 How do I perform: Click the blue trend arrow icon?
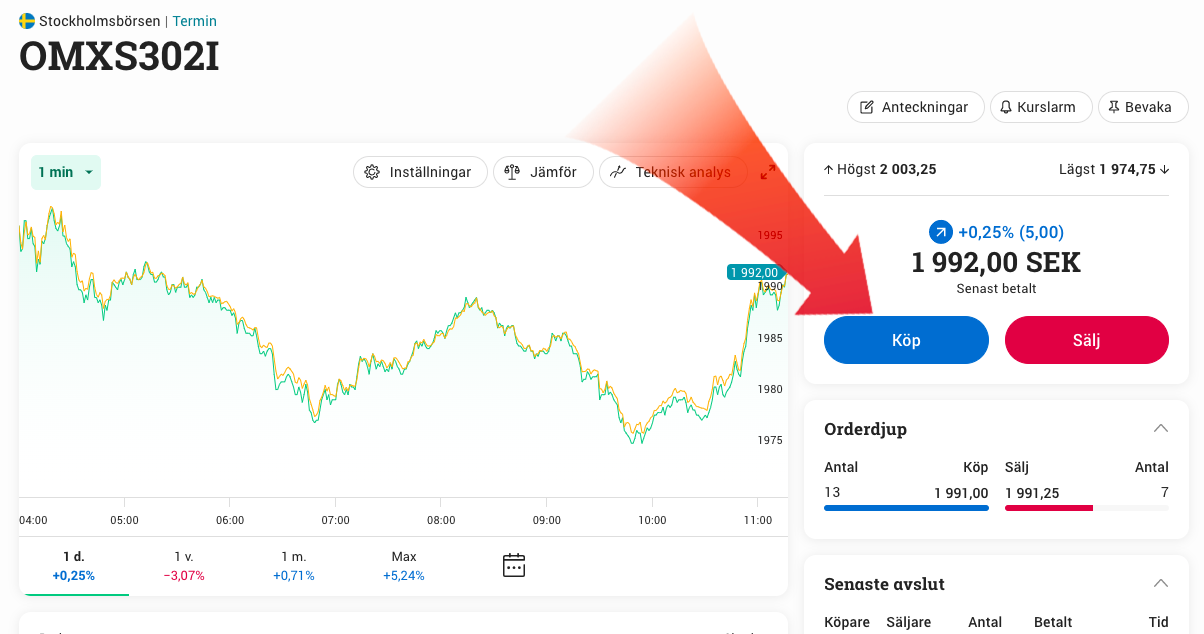(x=941, y=233)
